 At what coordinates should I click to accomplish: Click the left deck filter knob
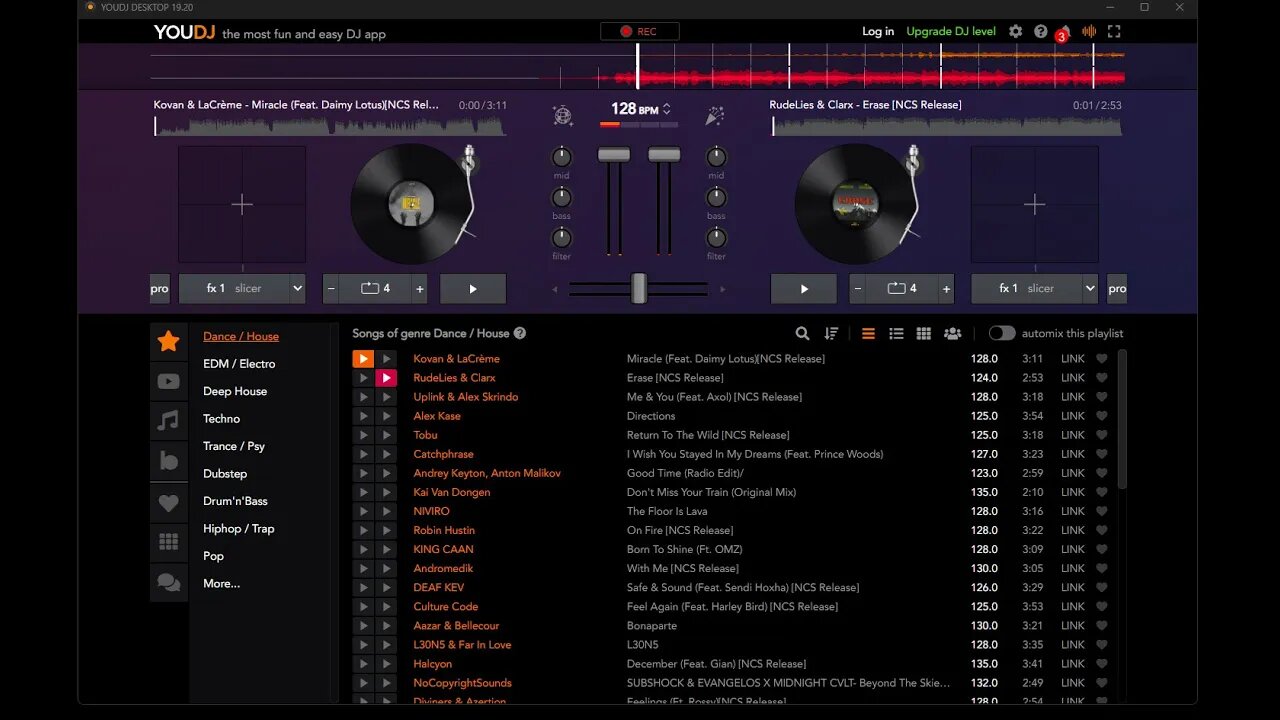click(x=562, y=238)
